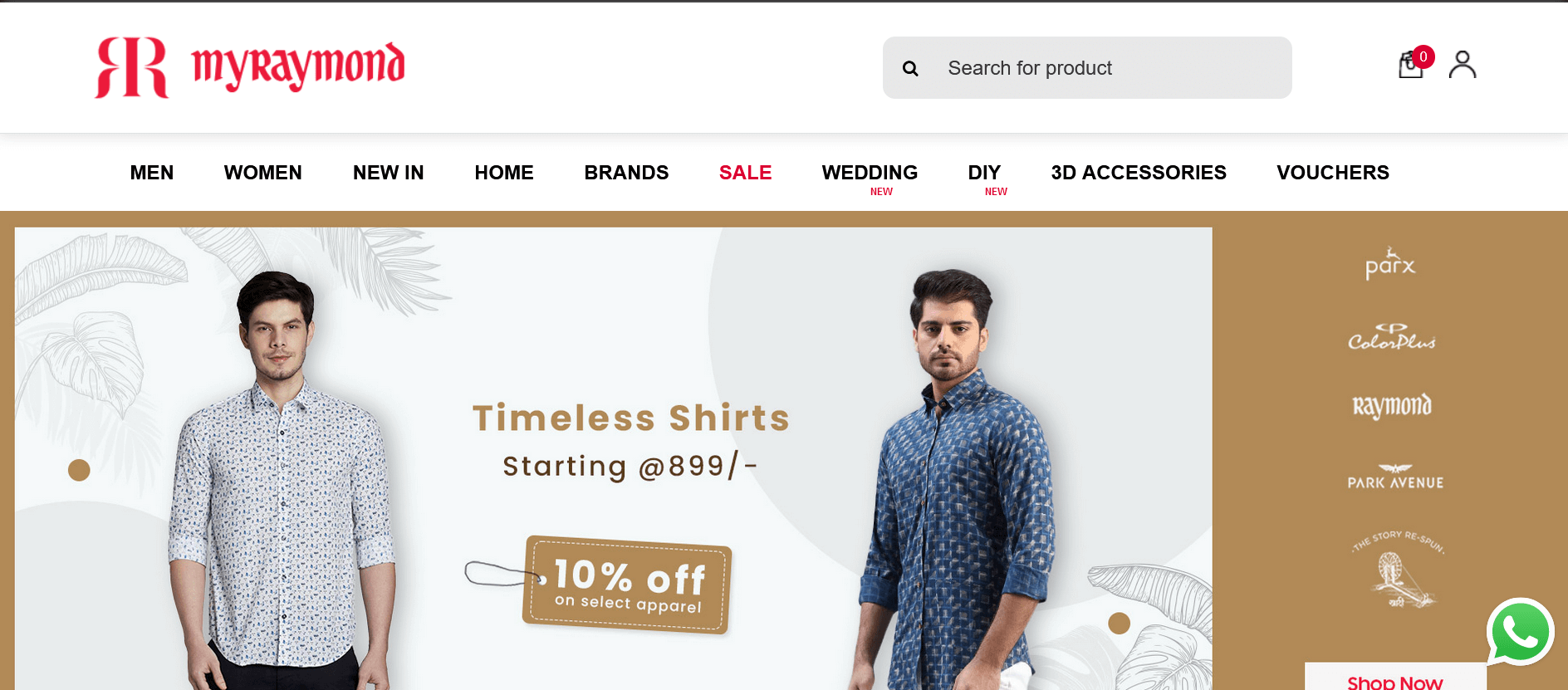Select the Parx brand logo
This screenshot has height=690, width=1568.
pos(1390,263)
